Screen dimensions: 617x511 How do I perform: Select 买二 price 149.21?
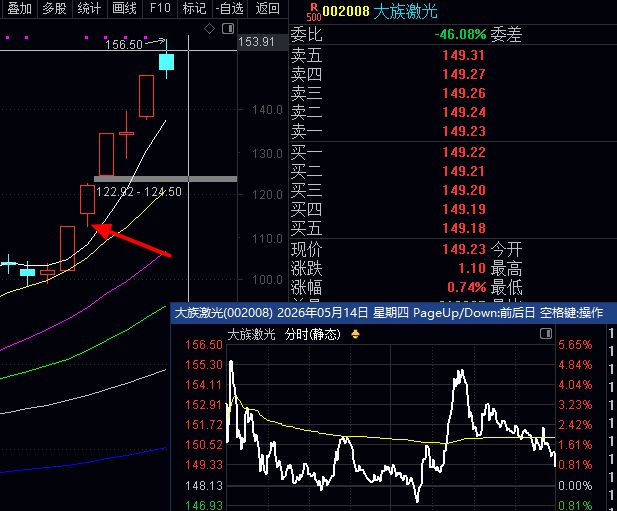point(464,171)
